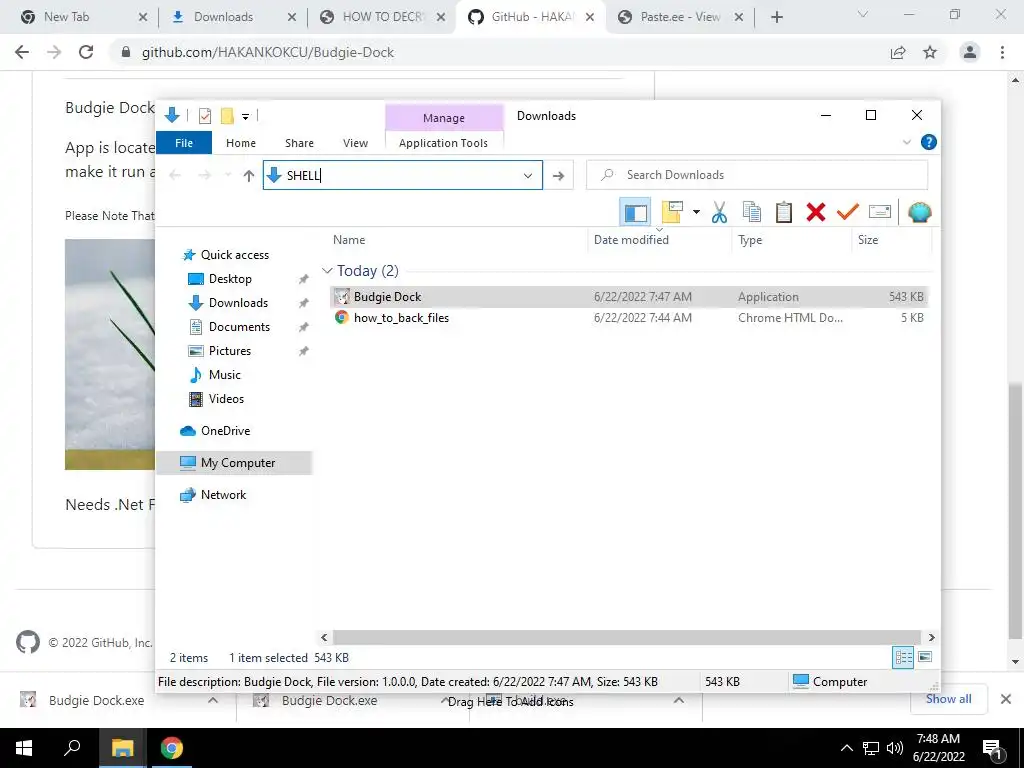Open the options arrow for the third download item
Image resolution: width=1024 pixels, height=768 pixels.
tap(679, 700)
